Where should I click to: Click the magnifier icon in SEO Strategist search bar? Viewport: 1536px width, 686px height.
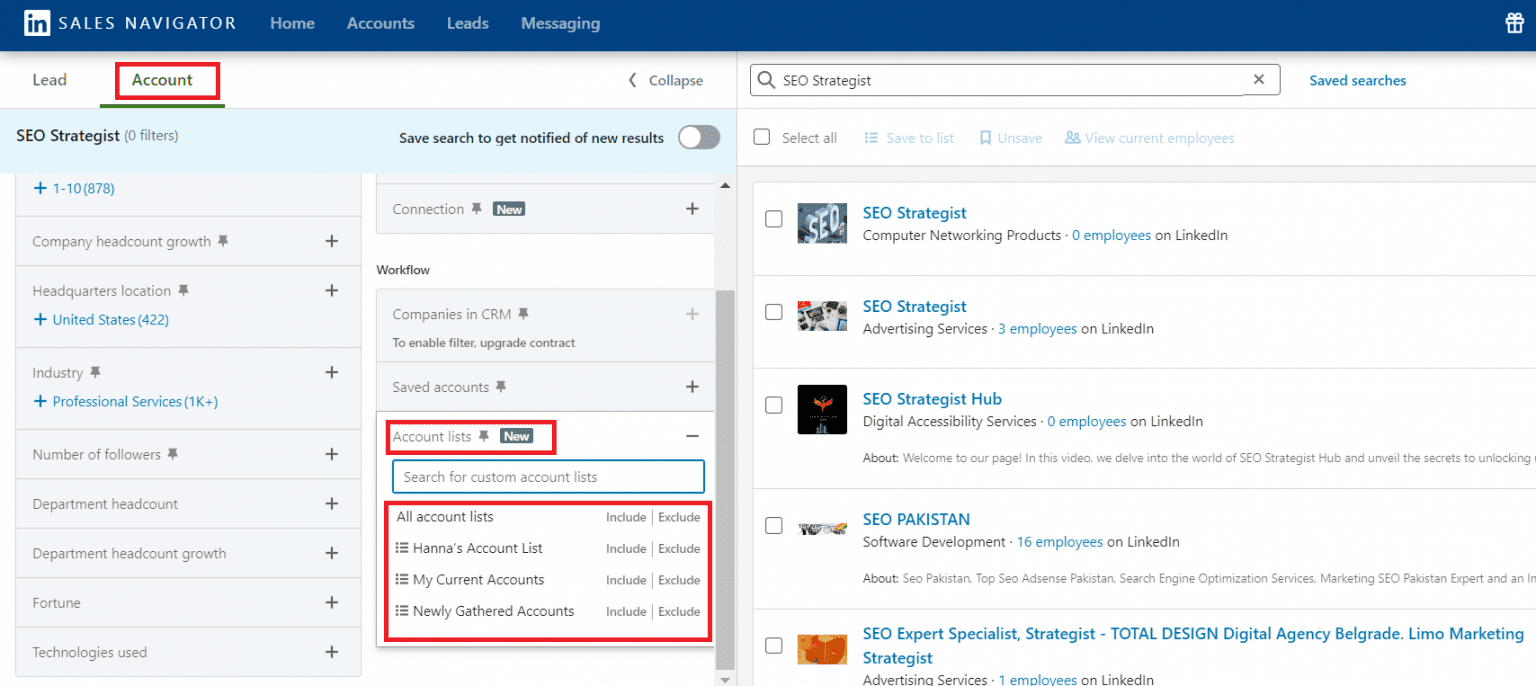click(x=765, y=79)
